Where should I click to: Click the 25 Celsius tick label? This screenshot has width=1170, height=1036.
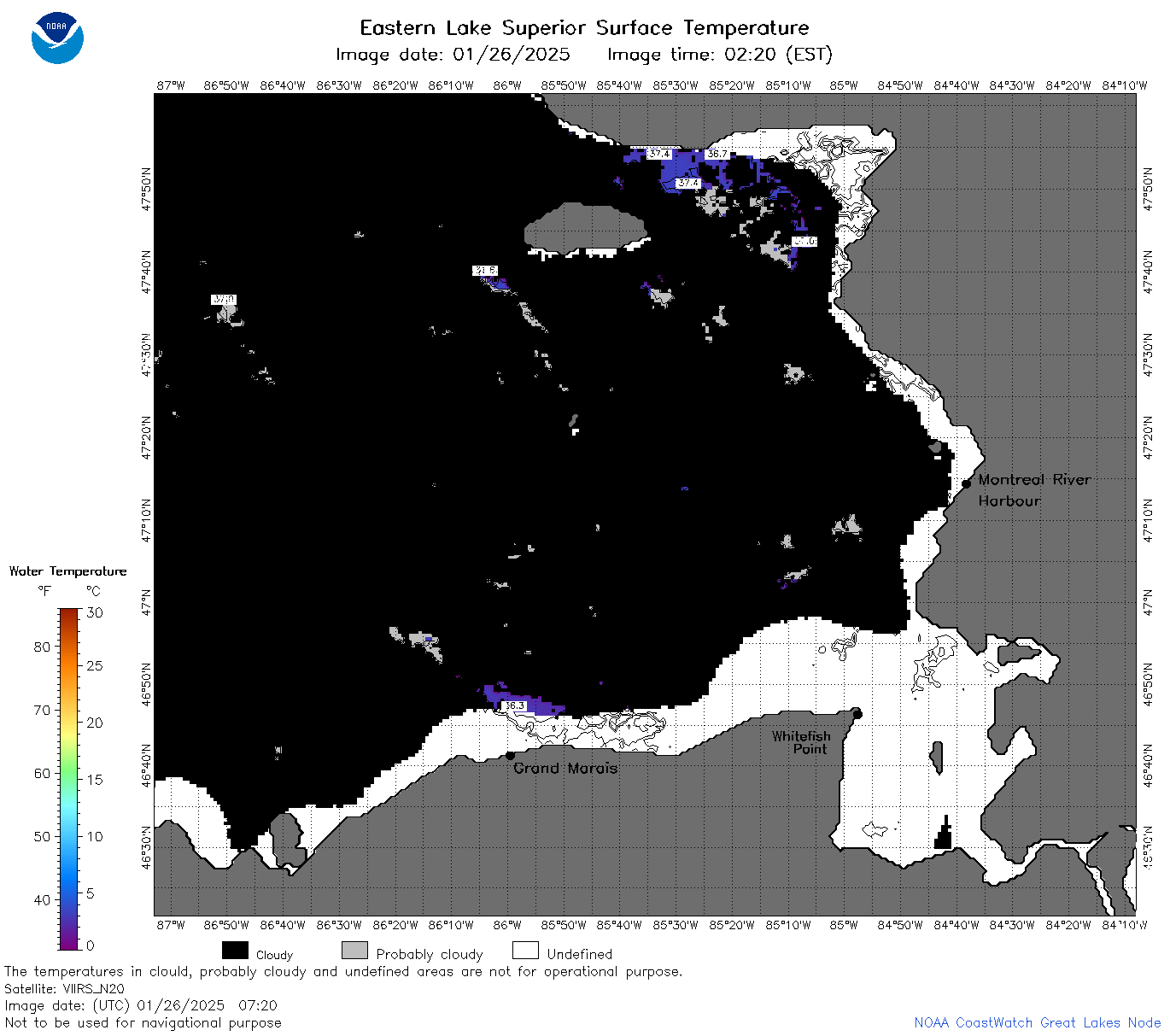95,665
